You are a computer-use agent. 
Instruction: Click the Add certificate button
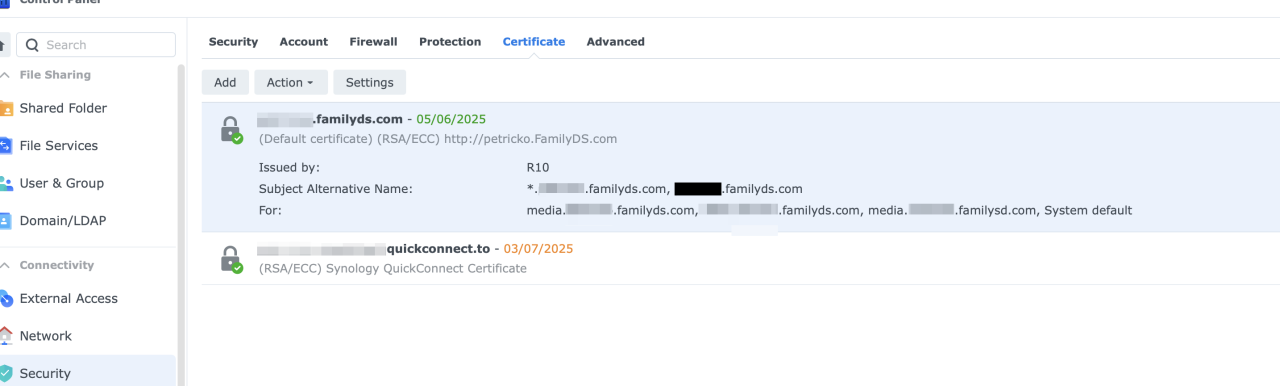(x=225, y=82)
